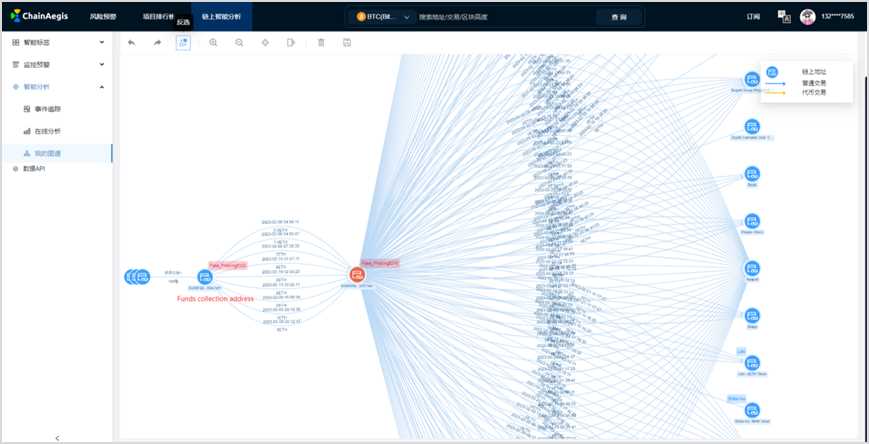Click the address search input field

500,17
